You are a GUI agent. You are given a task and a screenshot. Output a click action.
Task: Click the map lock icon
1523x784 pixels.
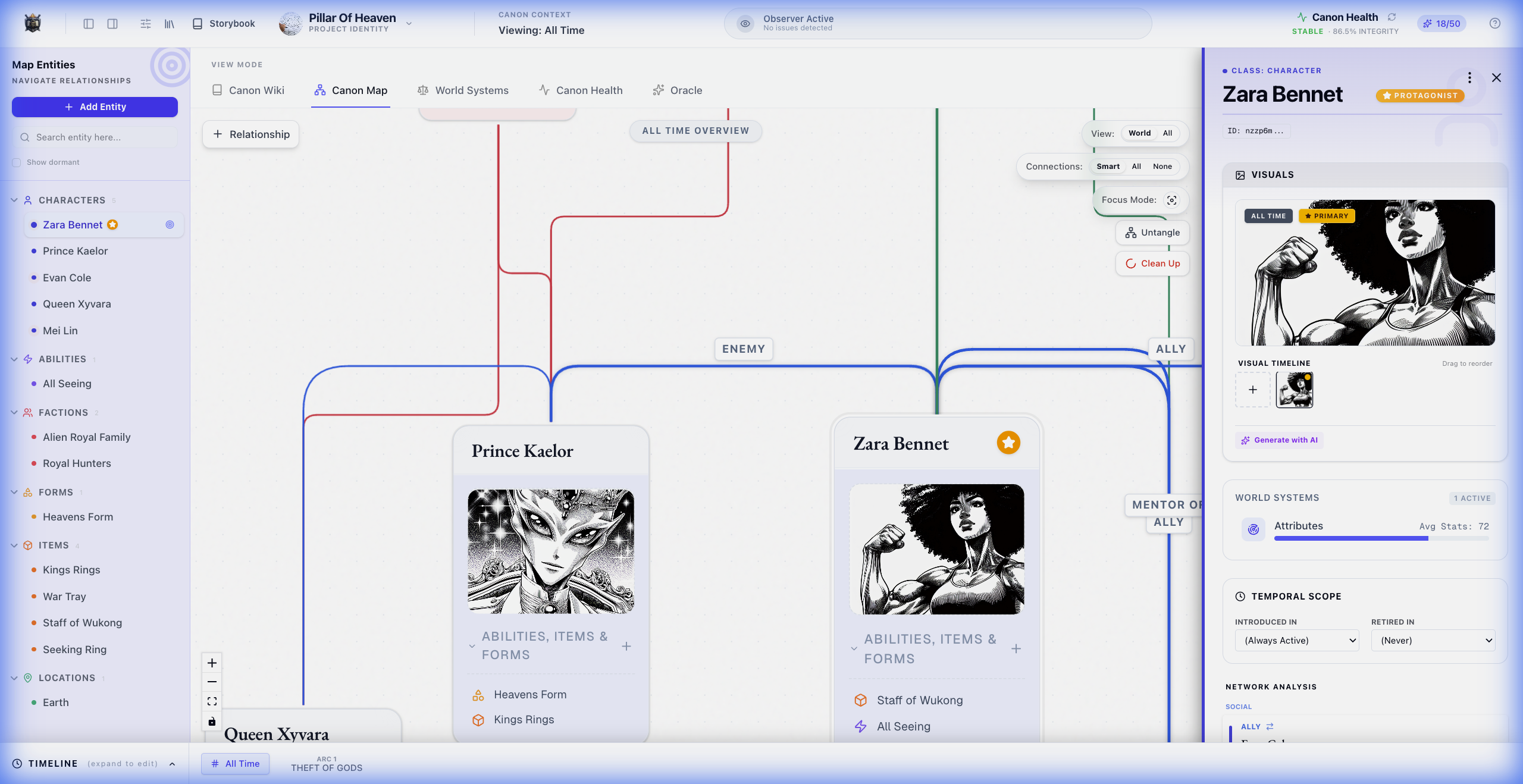click(212, 722)
